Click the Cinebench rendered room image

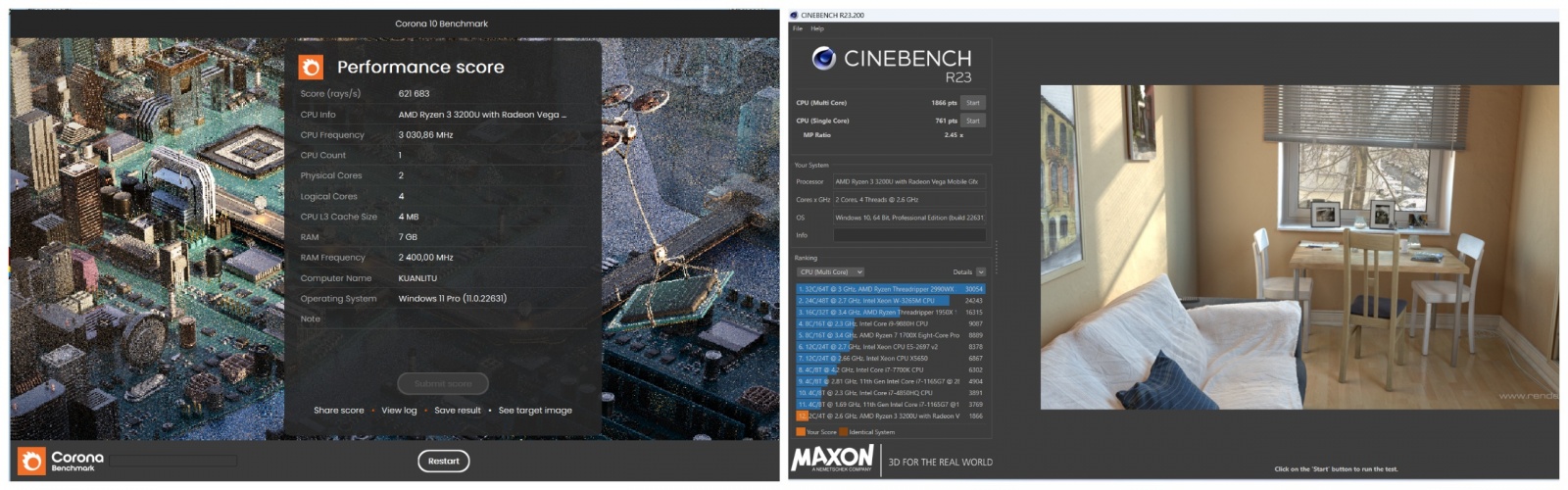click(1298, 247)
